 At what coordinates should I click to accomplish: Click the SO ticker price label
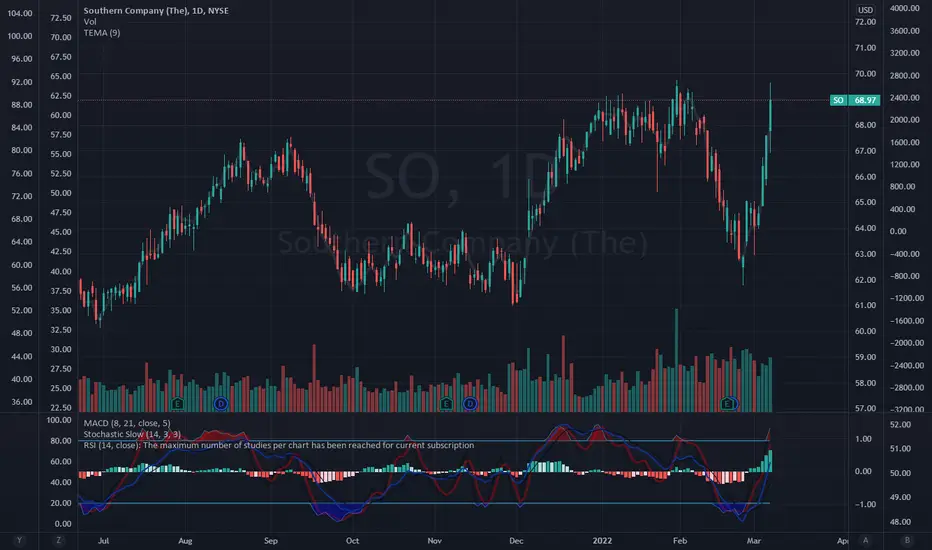(x=838, y=100)
